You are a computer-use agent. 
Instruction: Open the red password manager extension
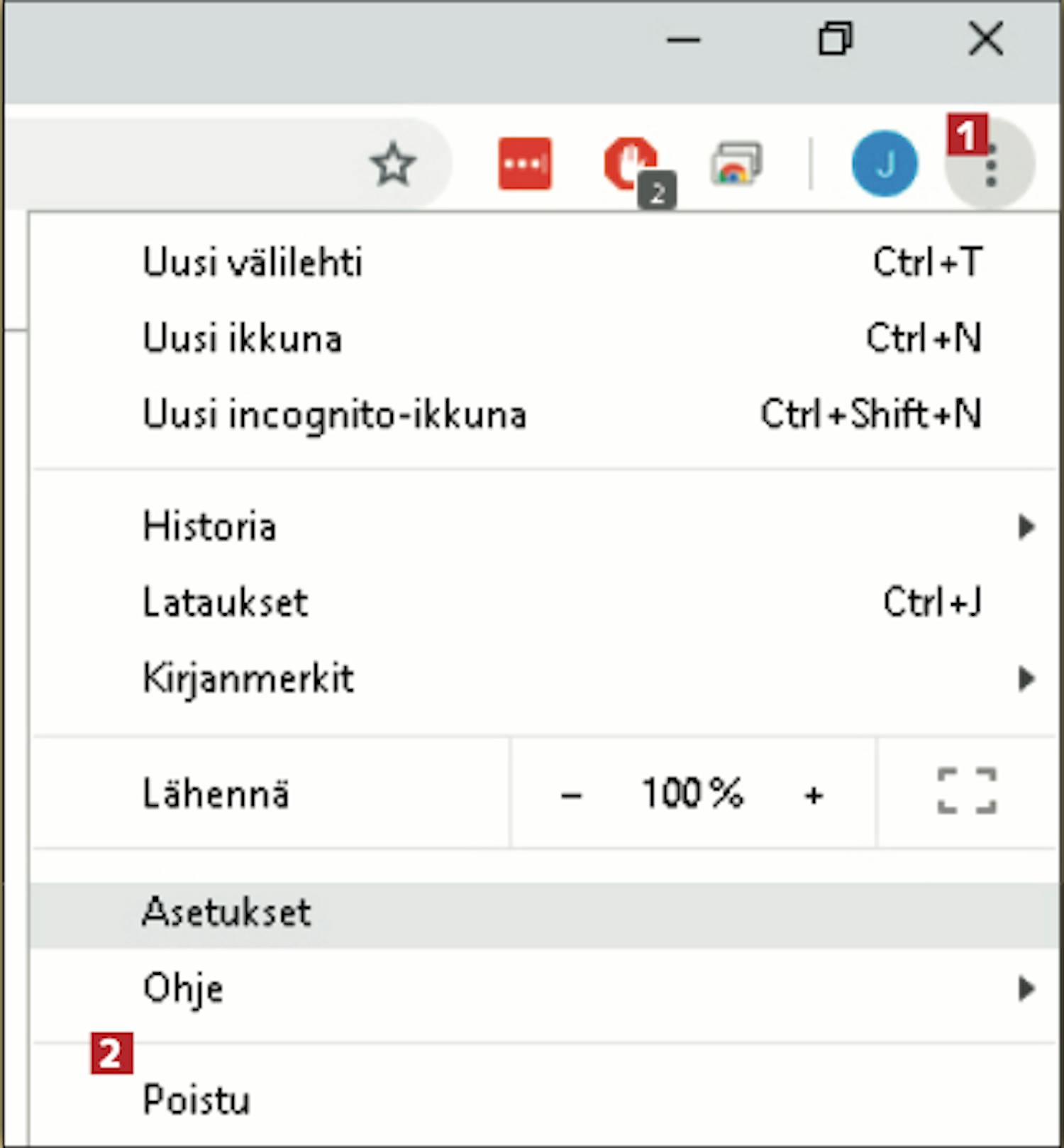pos(525,164)
